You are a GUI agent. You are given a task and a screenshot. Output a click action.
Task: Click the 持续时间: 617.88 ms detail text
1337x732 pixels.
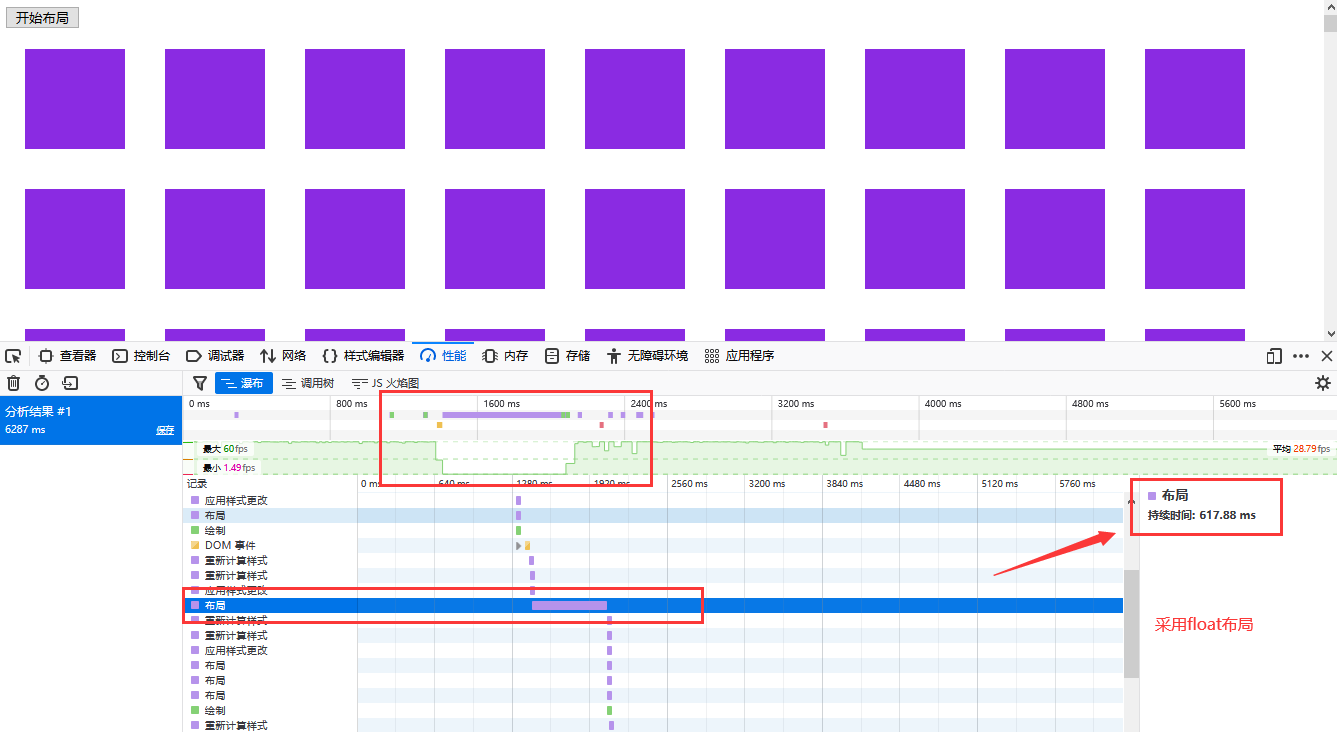tap(1201, 515)
